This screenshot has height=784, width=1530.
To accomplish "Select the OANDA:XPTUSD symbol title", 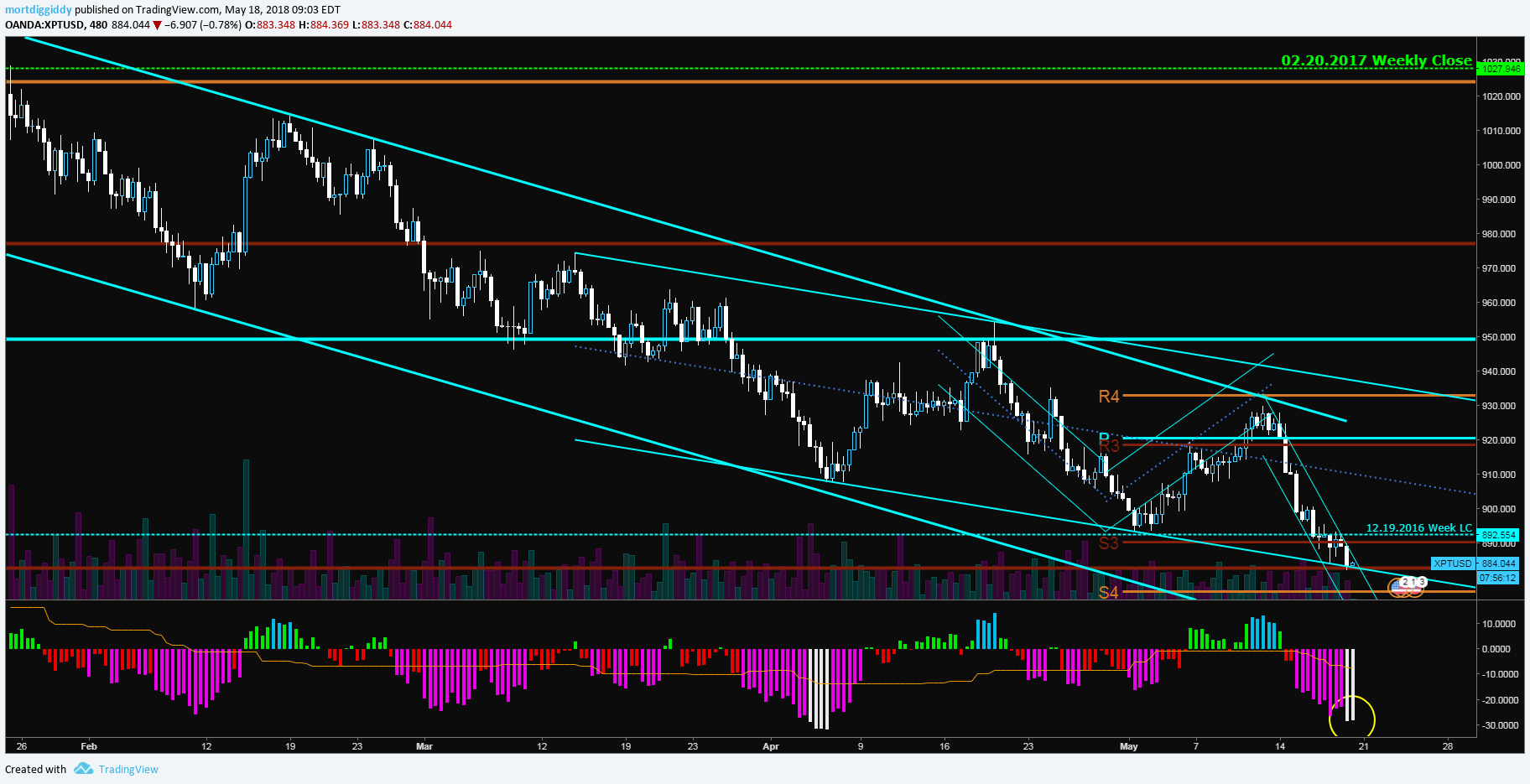I will [44, 25].
